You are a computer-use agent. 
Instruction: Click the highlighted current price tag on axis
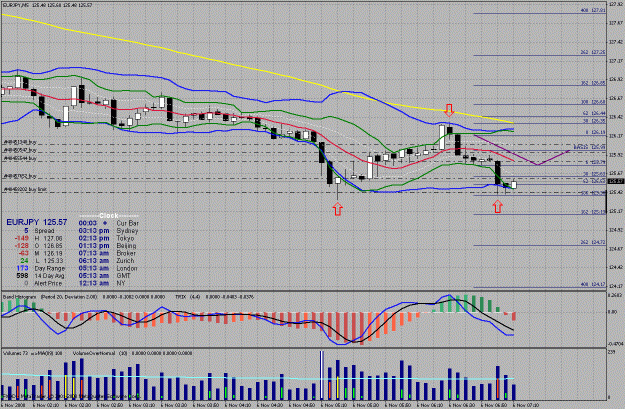click(x=616, y=181)
